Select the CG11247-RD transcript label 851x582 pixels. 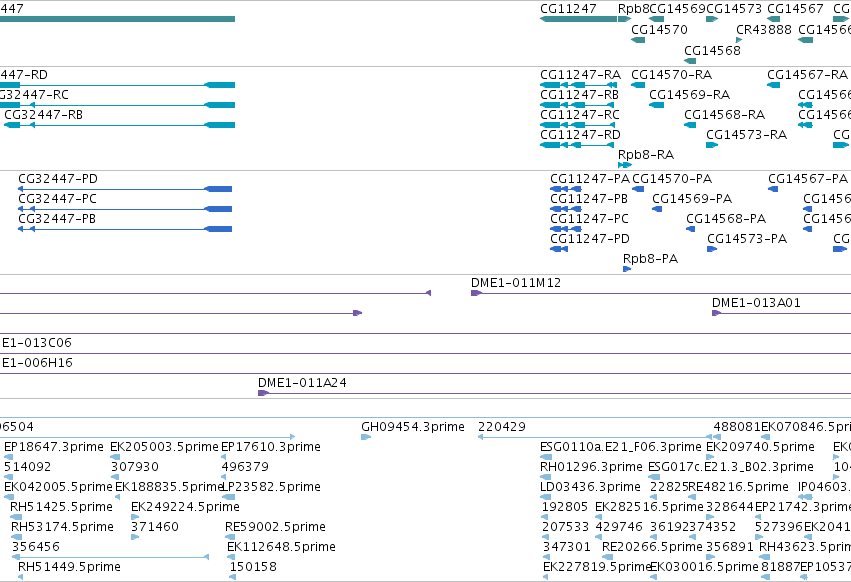pyautogui.click(x=580, y=135)
